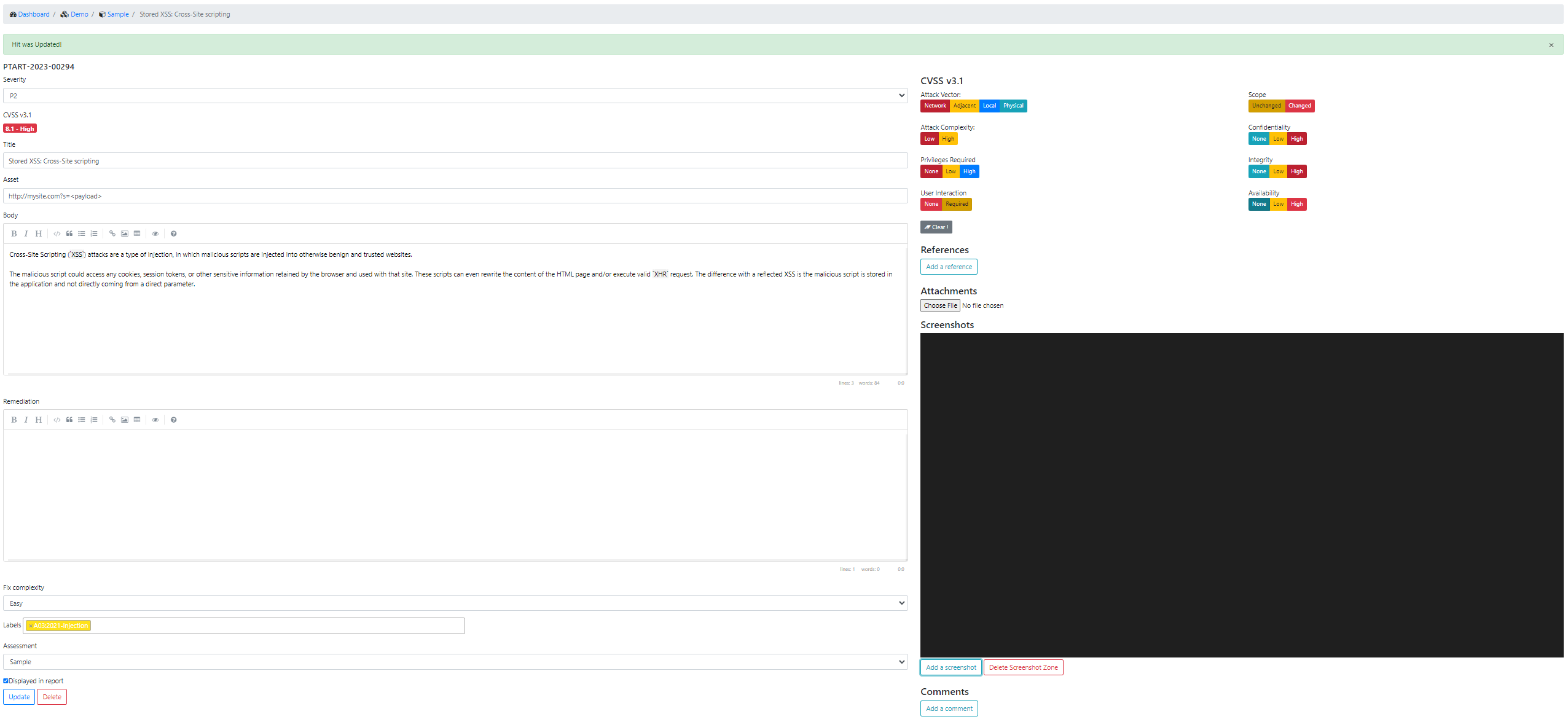This screenshot has width=1568, height=722.
Task: Click the Update button
Action: coord(19,697)
